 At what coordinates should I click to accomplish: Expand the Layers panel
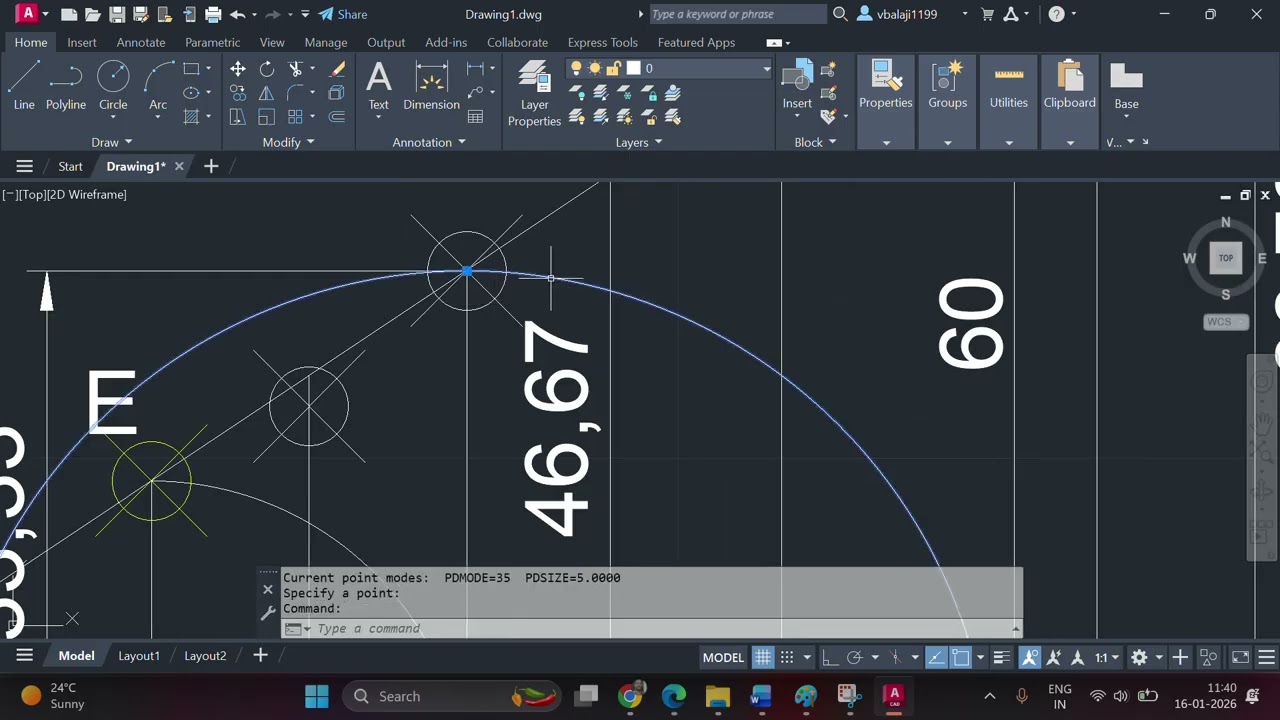tap(638, 142)
